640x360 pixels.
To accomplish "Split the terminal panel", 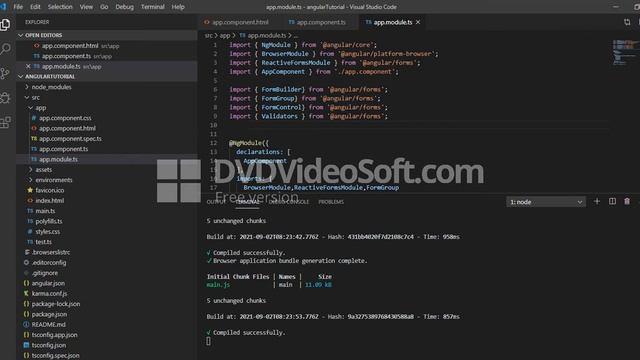I will (x=612, y=202).
